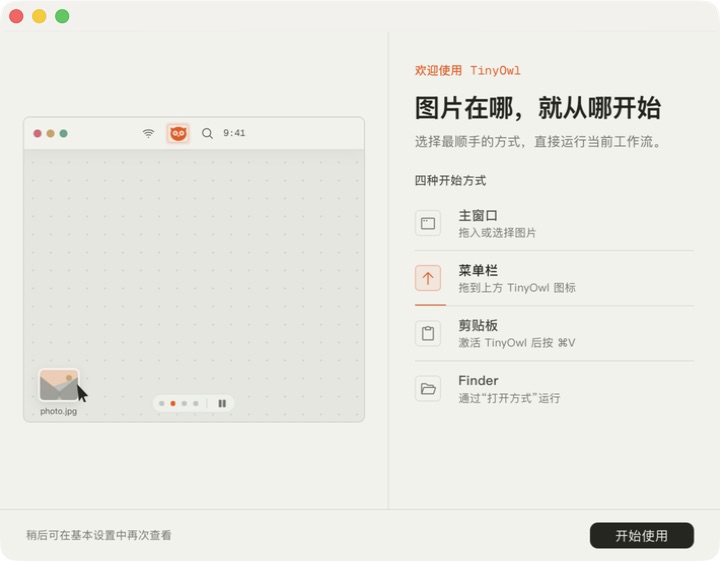Click the 激活 TinyOwl 后按 ⌘V text

click(x=517, y=343)
